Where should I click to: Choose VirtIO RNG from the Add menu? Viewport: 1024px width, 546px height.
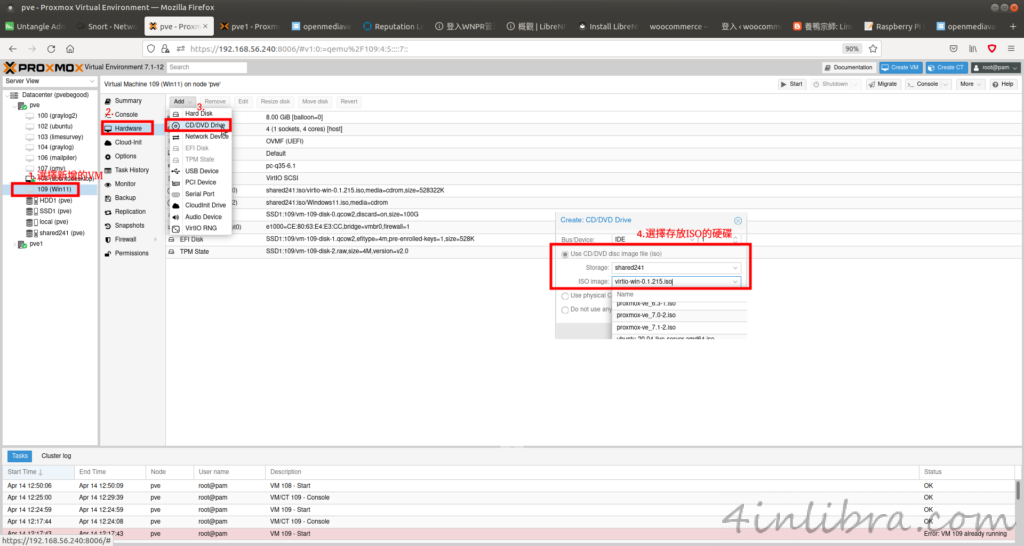coord(199,228)
